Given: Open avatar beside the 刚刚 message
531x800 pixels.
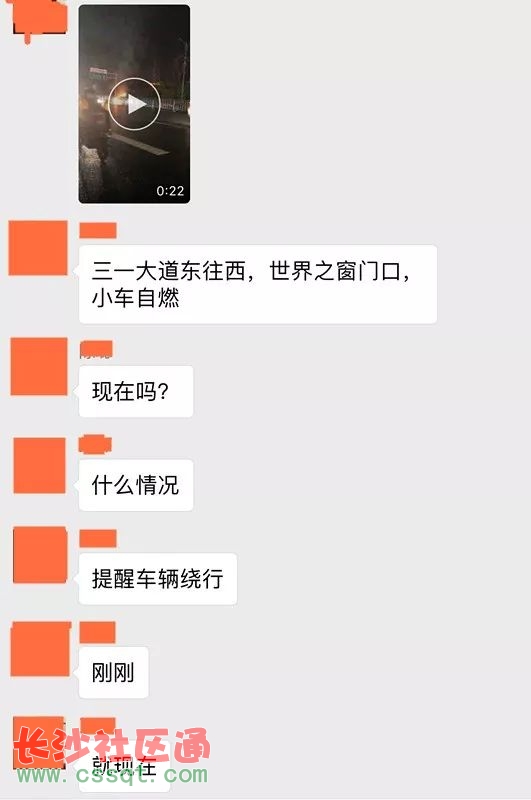Looking at the screenshot, I should point(40,649).
